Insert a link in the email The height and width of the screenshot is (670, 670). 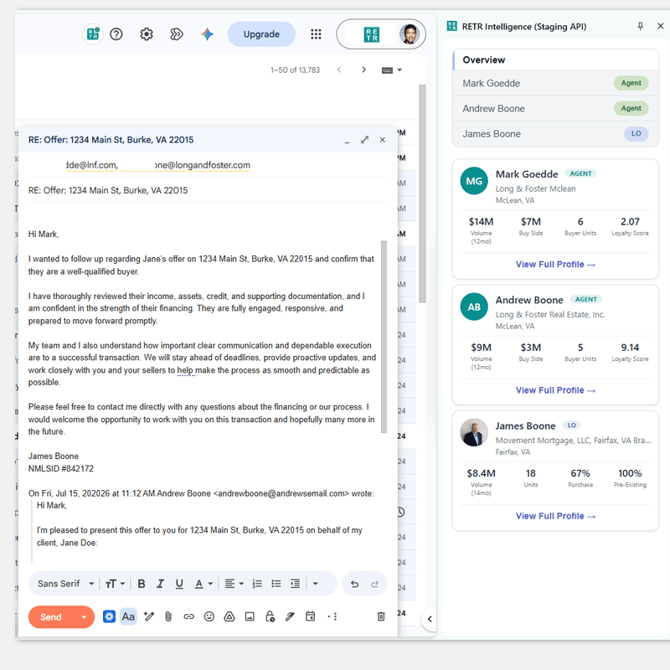pyautogui.click(x=188, y=617)
